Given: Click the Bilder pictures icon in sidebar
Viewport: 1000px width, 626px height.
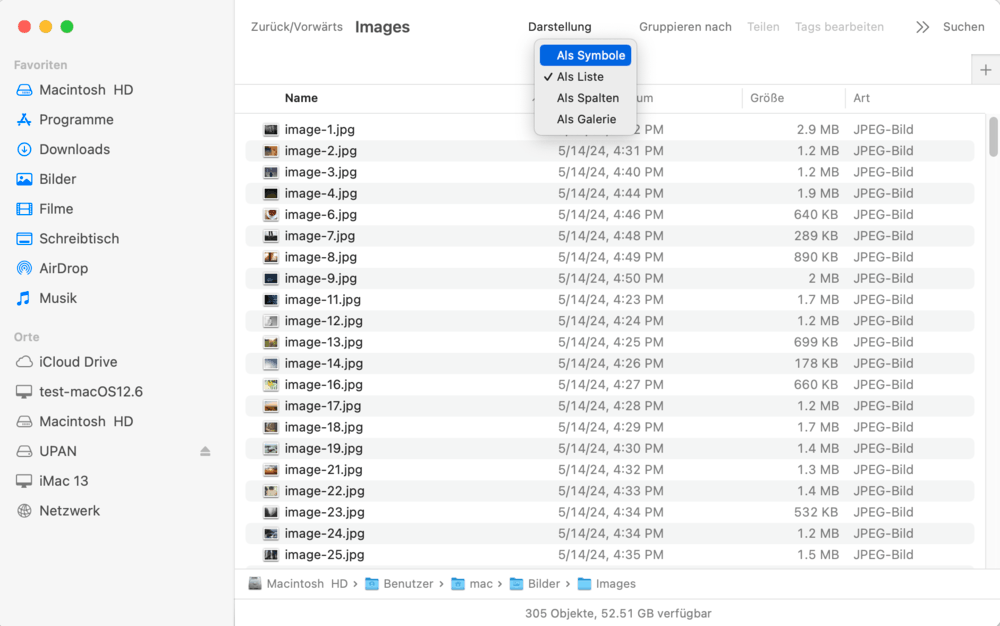Looking at the screenshot, I should 24,179.
